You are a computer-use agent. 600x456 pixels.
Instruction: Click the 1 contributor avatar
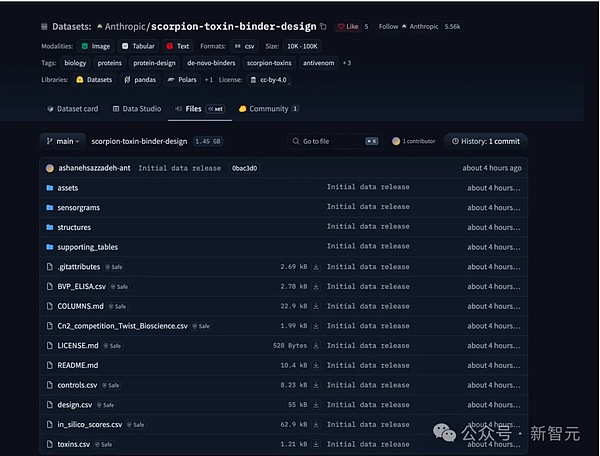point(396,141)
